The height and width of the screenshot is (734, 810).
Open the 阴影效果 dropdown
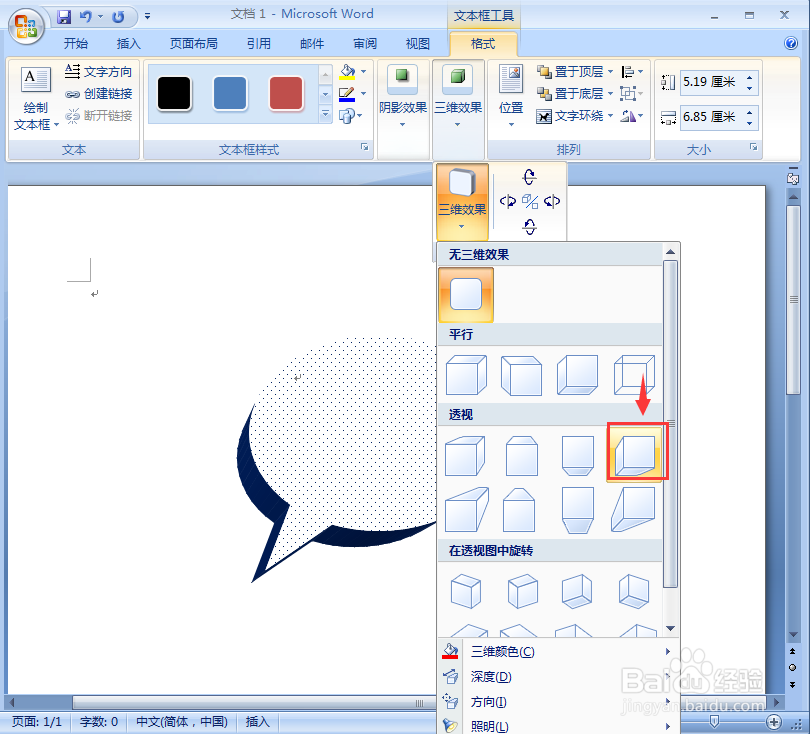pos(403,97)
